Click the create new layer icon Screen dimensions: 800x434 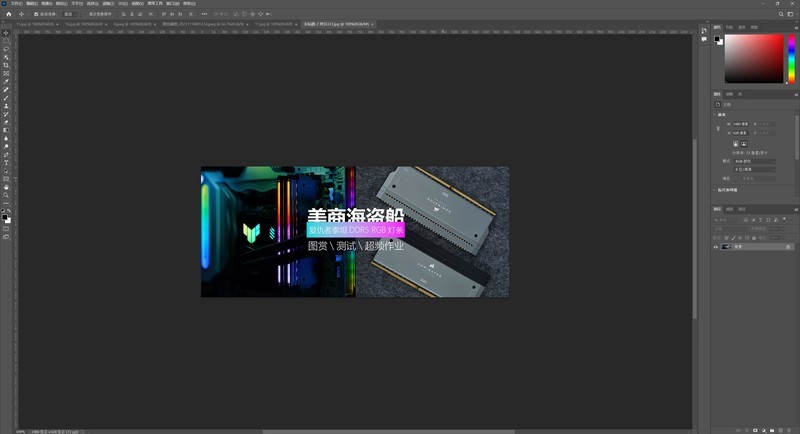coord(780,431)
